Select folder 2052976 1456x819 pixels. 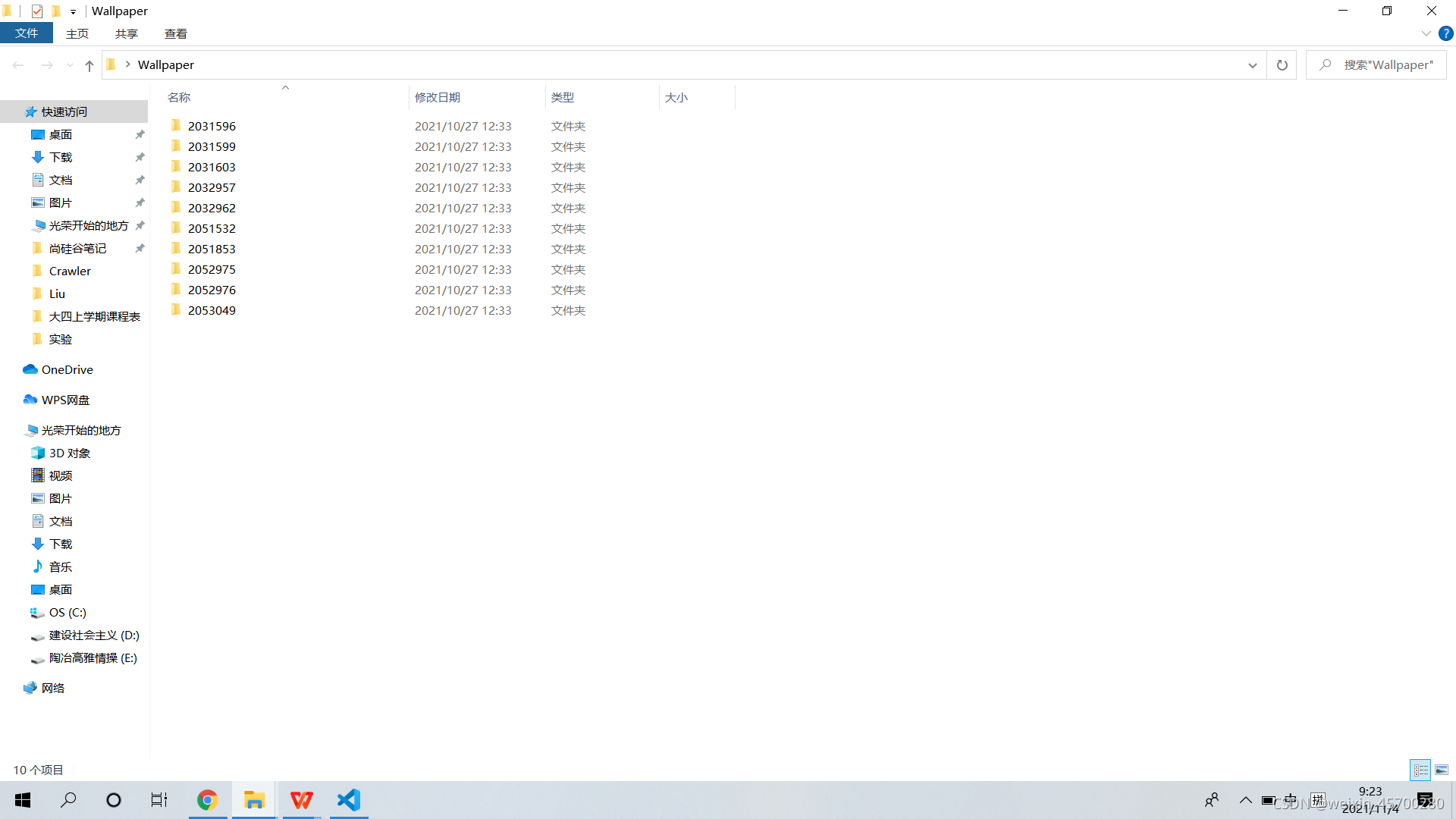click(x=212, y=290)
